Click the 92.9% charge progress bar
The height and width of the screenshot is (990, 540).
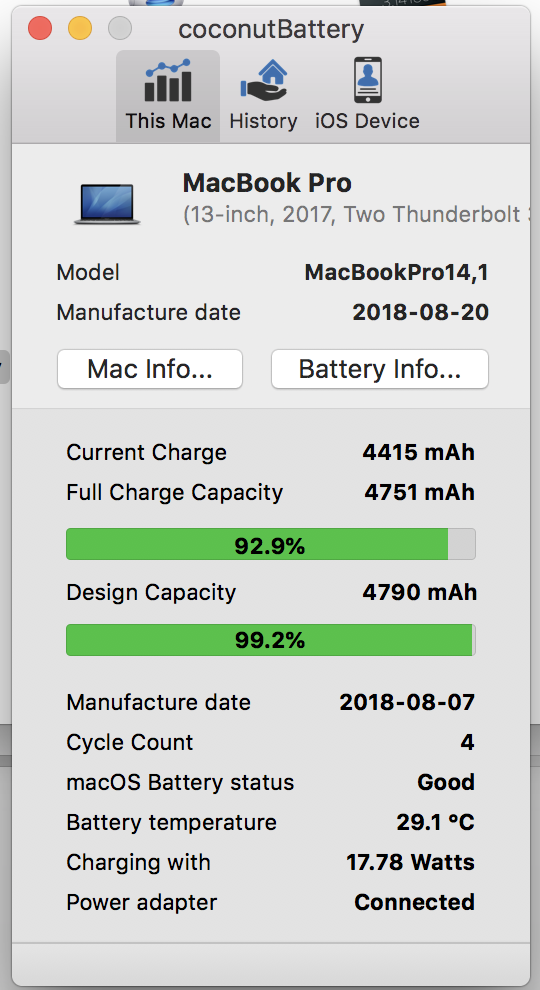[271, 545]
